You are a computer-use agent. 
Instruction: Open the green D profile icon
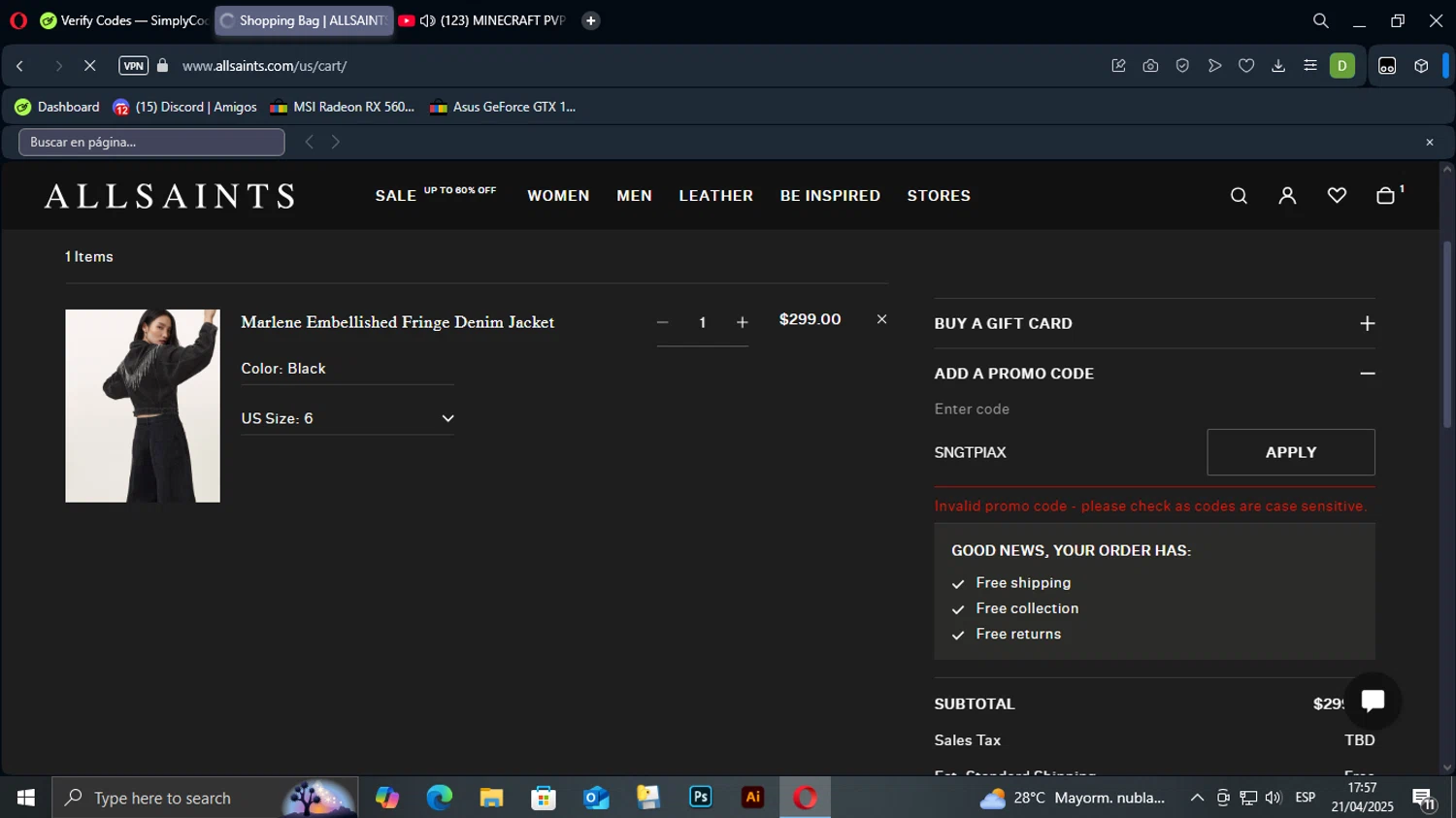point(1342,66)
